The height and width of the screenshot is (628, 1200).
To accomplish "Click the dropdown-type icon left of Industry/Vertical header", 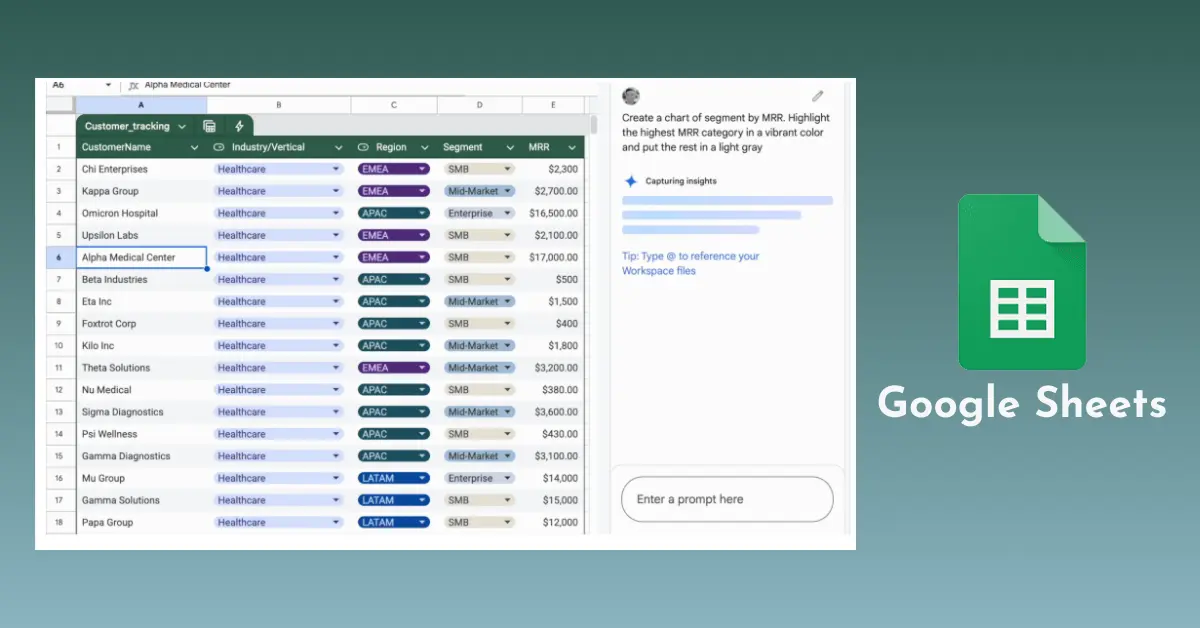I will 219,148.
